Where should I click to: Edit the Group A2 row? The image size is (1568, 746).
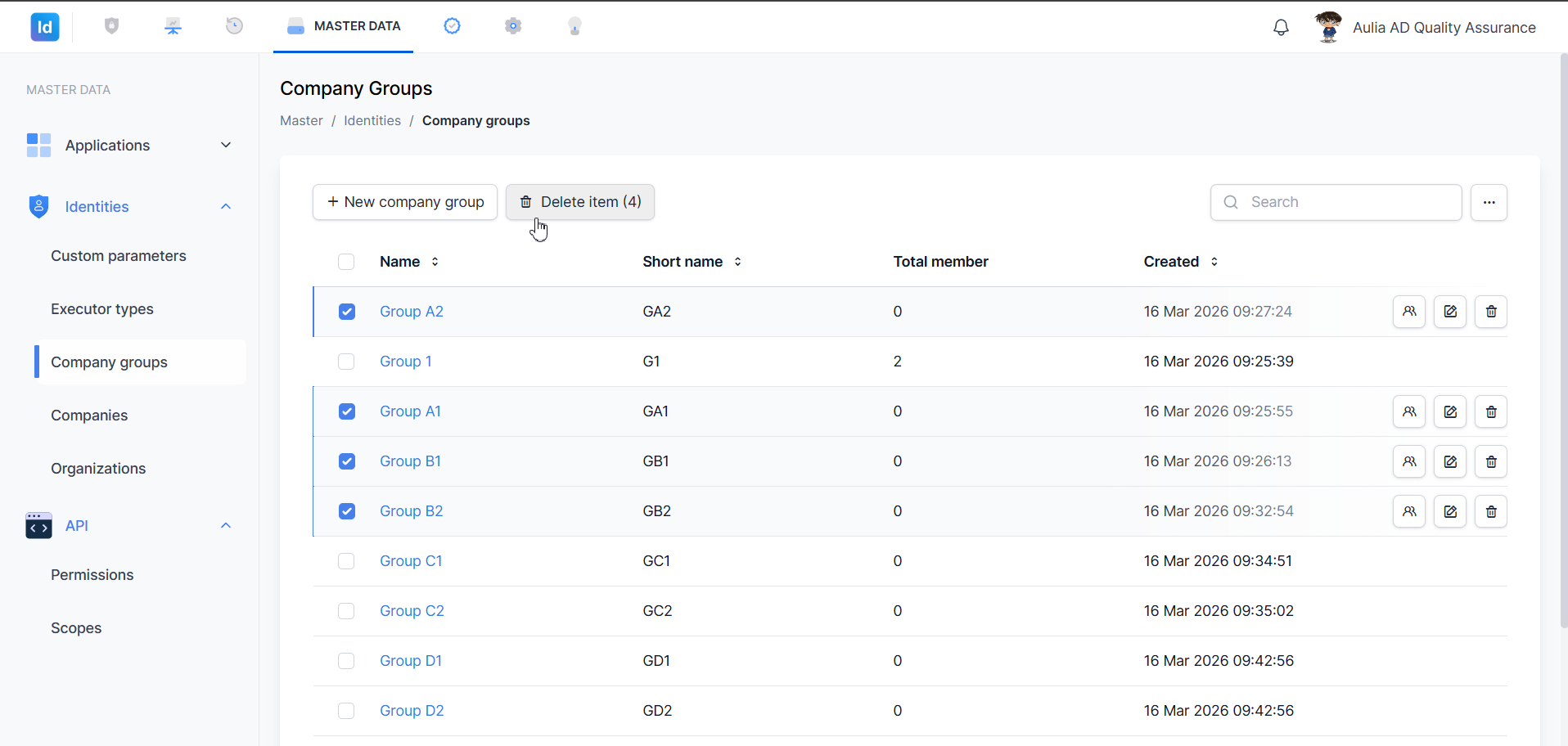point(1450,312)
